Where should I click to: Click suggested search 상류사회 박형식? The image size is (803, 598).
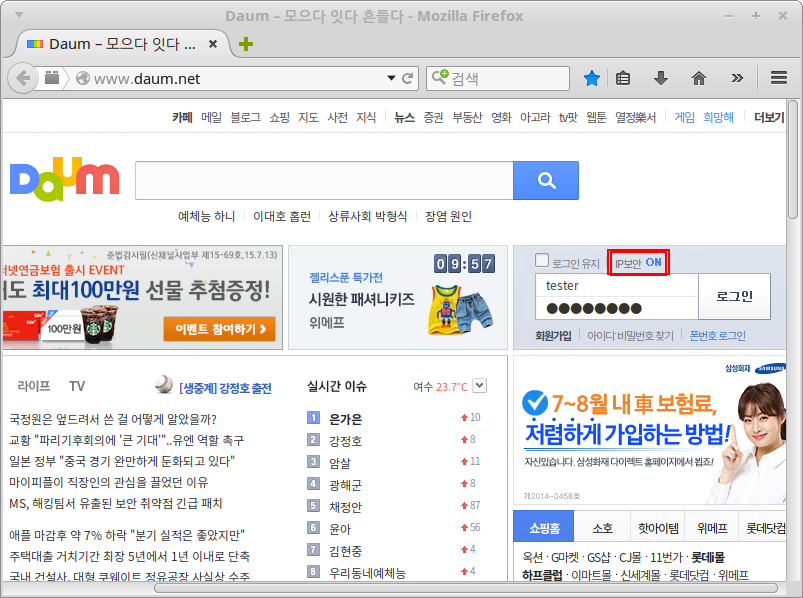pyautogui.click(x=368, y=217)
